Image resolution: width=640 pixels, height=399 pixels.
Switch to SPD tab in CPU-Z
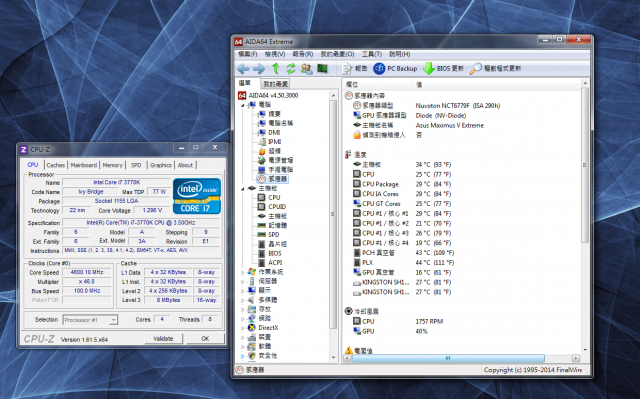click(136, 165)
